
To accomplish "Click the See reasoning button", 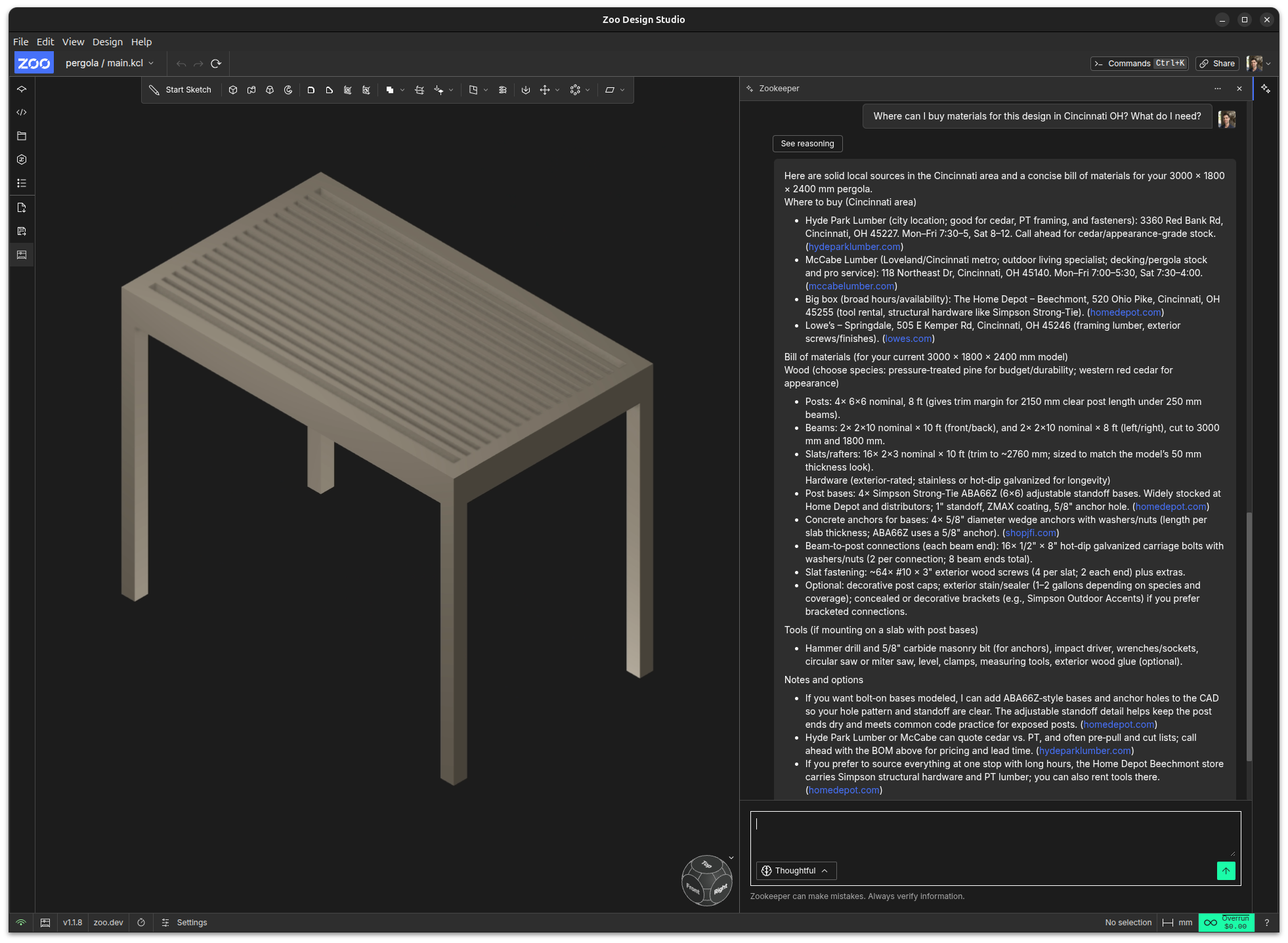I will (807, 144).
